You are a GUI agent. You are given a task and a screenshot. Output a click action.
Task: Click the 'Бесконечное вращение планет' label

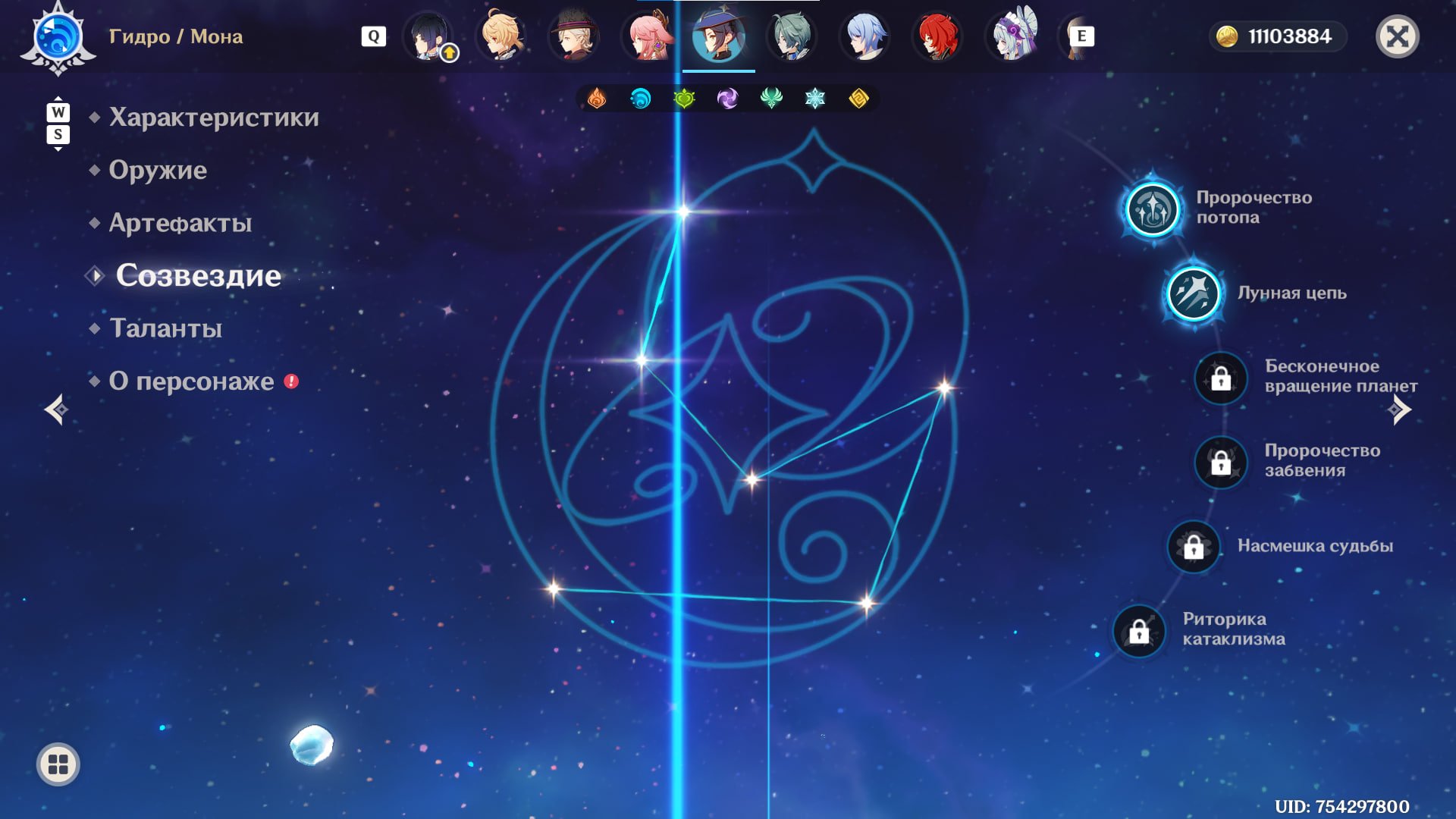pos(1341,376)
